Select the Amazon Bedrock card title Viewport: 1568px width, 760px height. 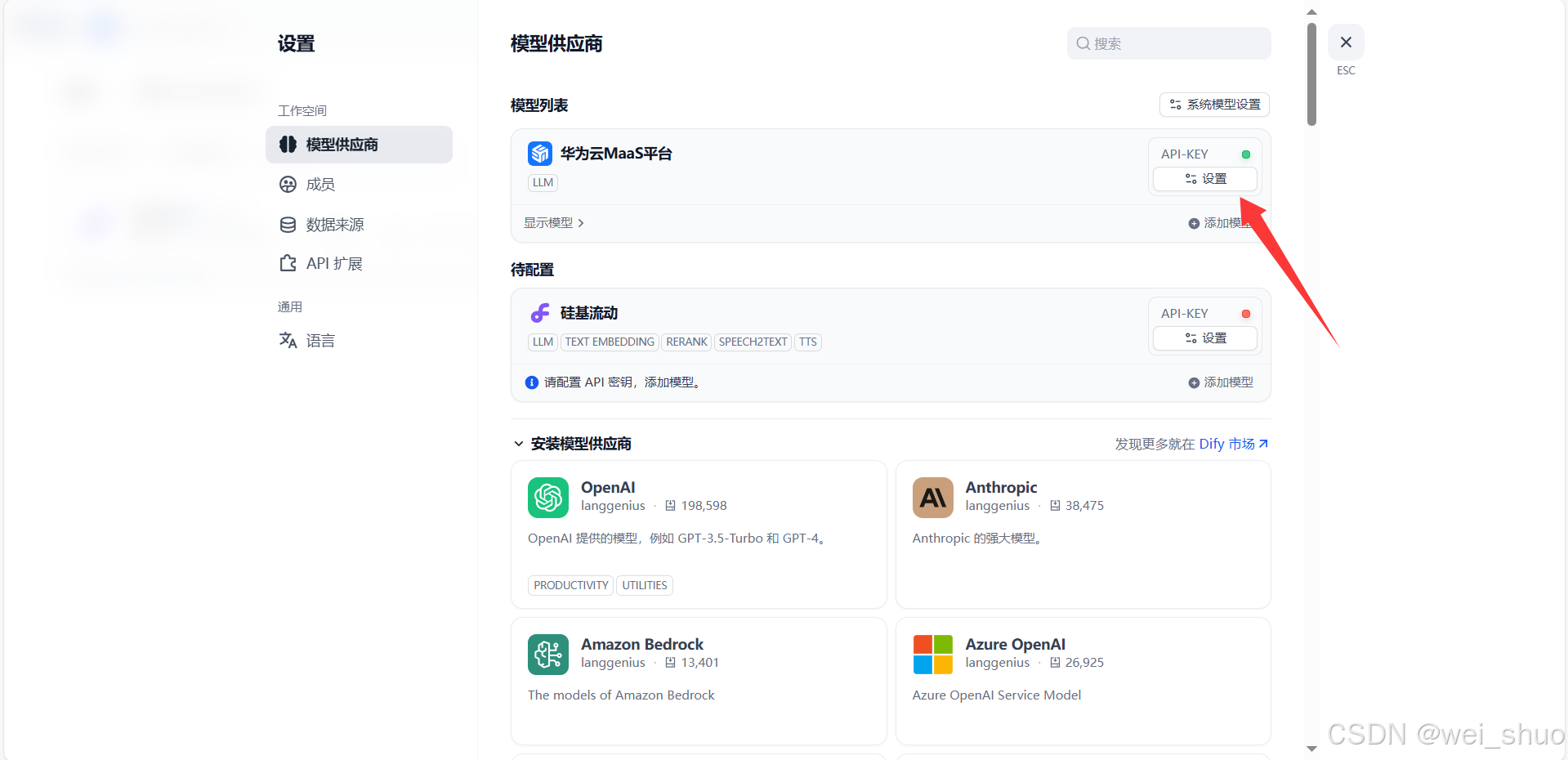coord(642,644)
